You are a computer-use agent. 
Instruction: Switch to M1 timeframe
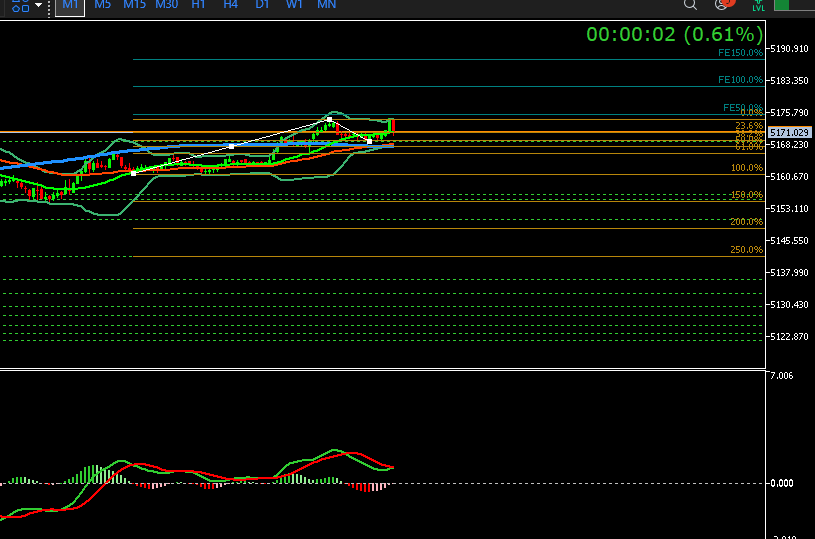pos(69,5)
